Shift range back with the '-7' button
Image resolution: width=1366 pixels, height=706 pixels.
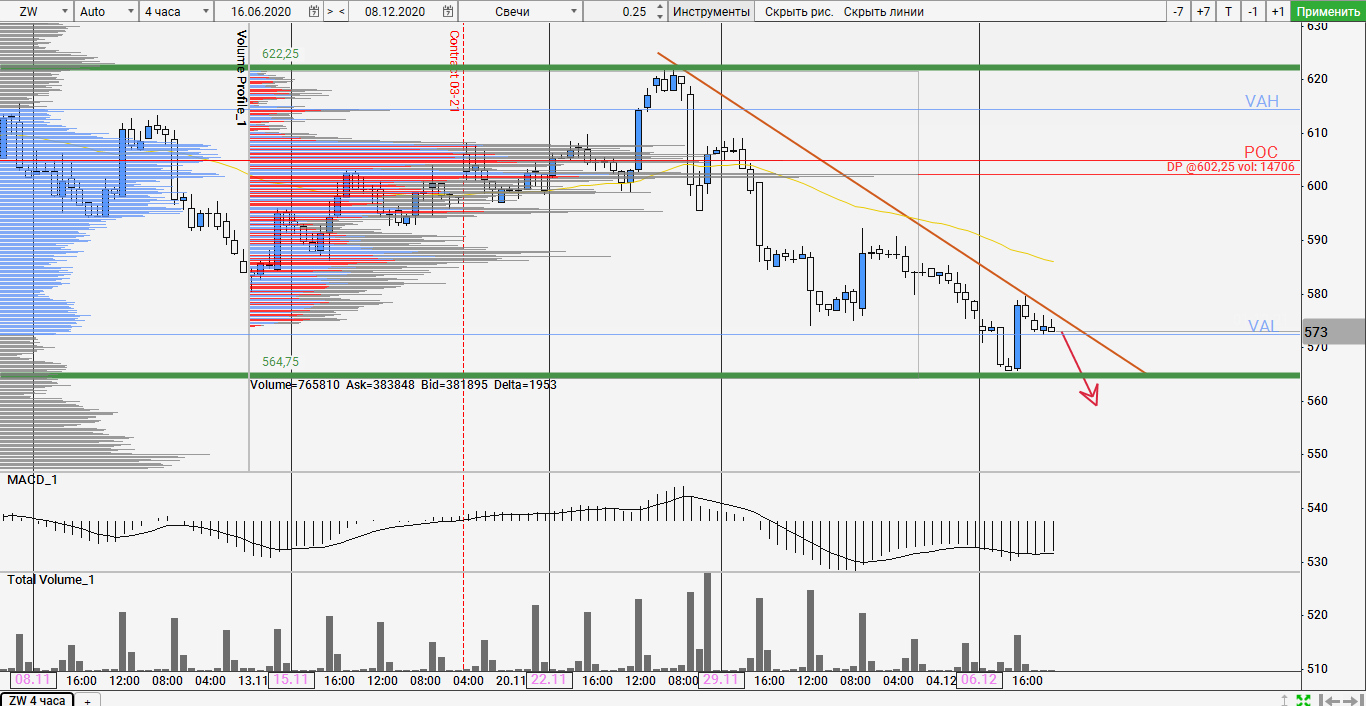click(1178, 12)
